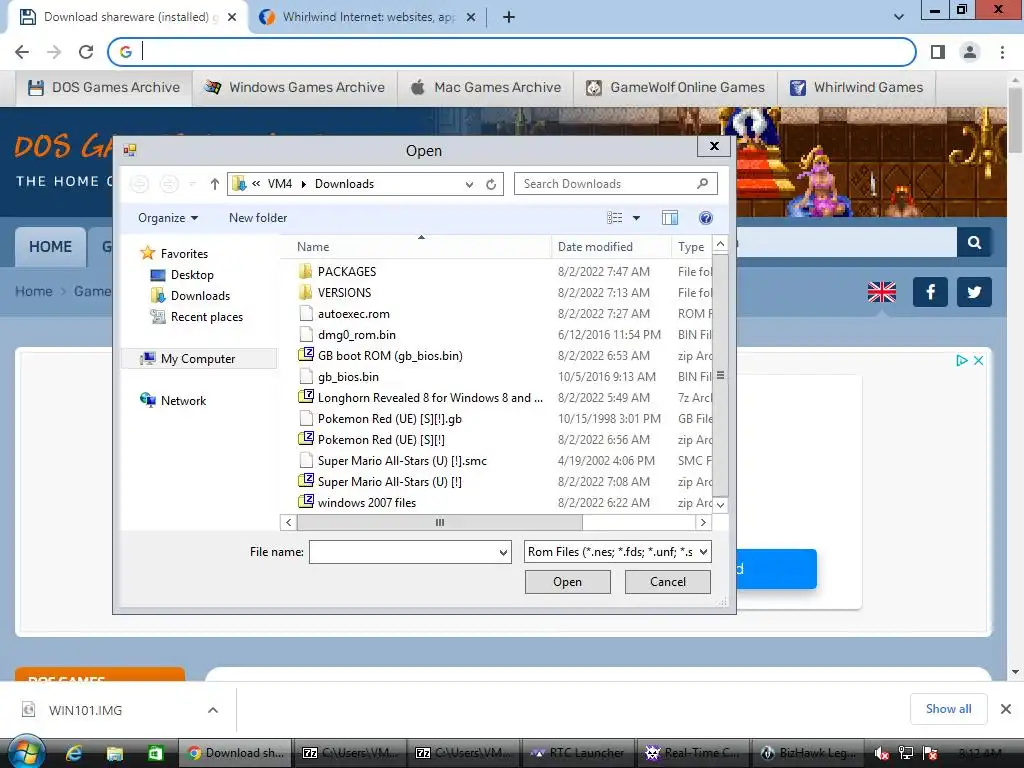
Task: Click the website search magnifier button
Action: pyautogui.click(x=974, y=243)
